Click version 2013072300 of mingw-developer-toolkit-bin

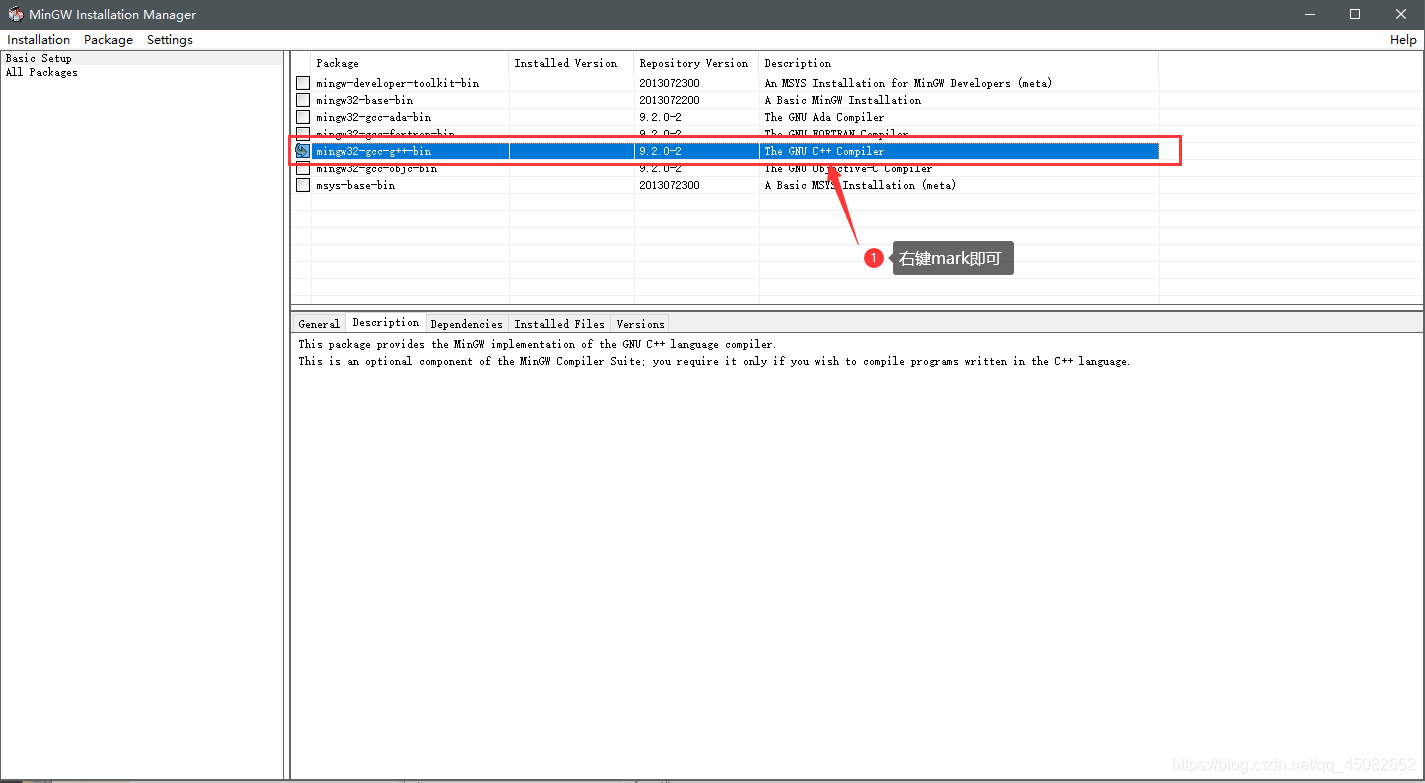670,83
